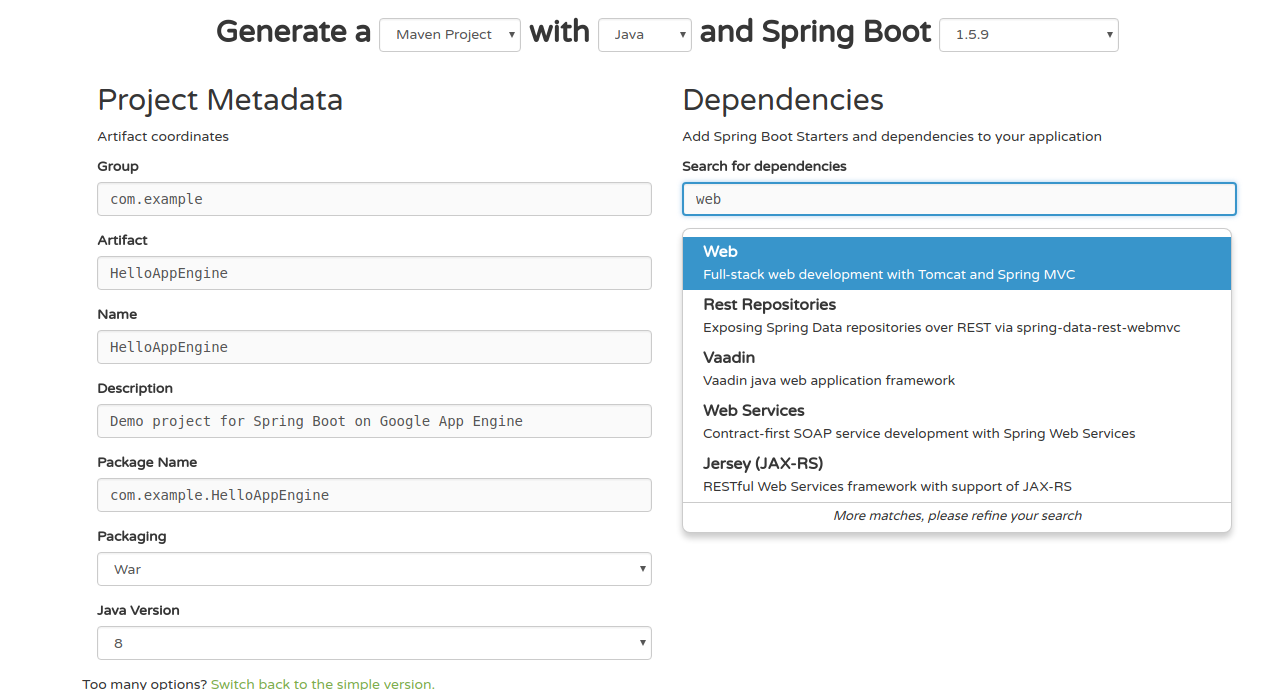Click 'Add Spring Boot Starters and dependencies' text

coord(892,136)
